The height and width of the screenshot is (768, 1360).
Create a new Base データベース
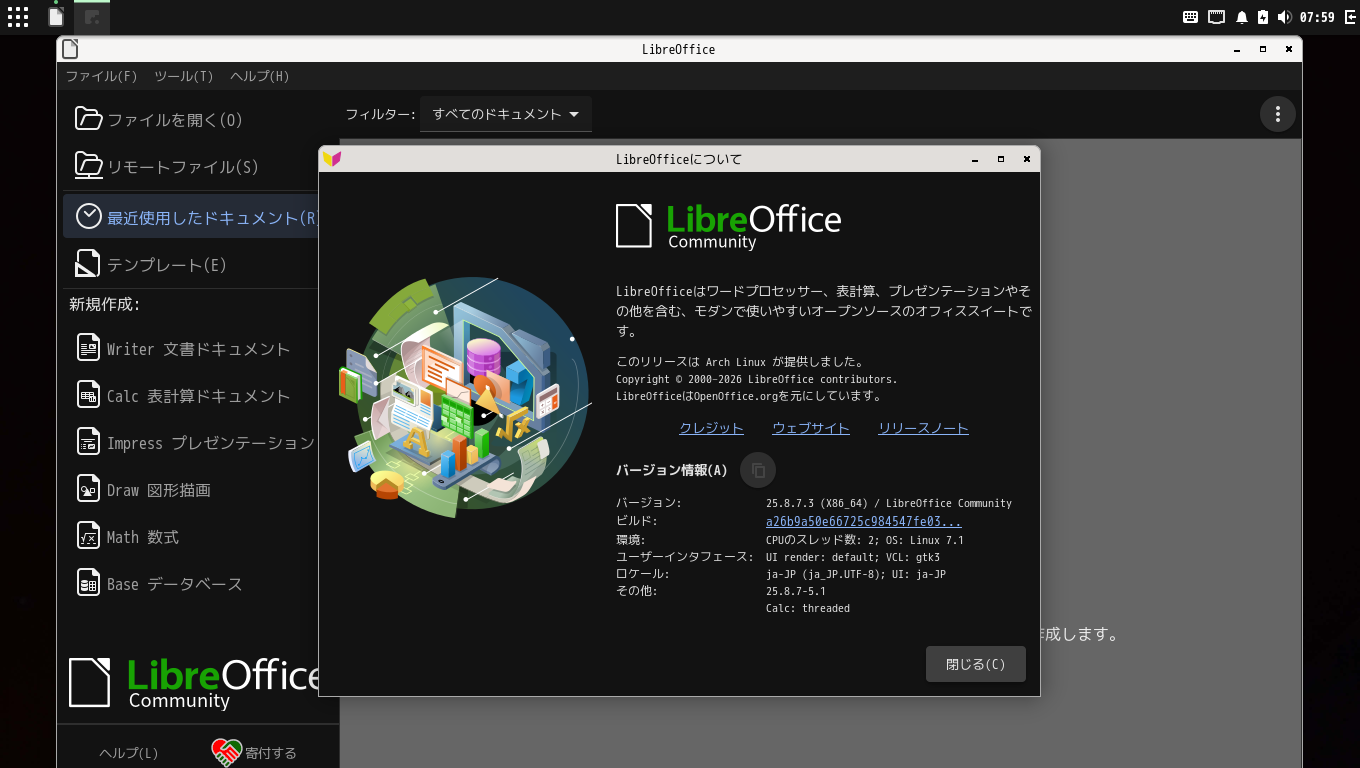tap(175, 584)
